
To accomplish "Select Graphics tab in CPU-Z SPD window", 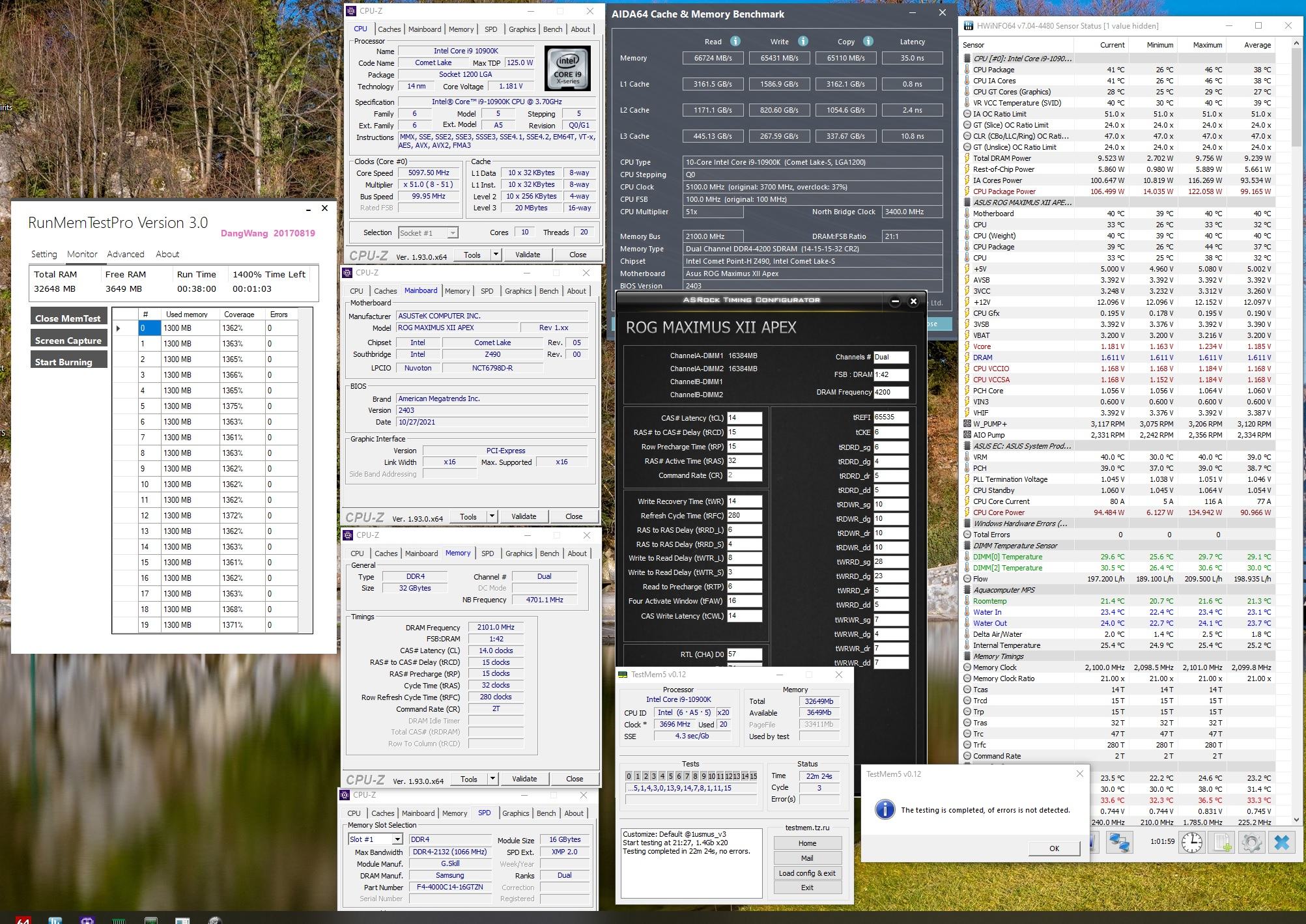I will [515, 813].
